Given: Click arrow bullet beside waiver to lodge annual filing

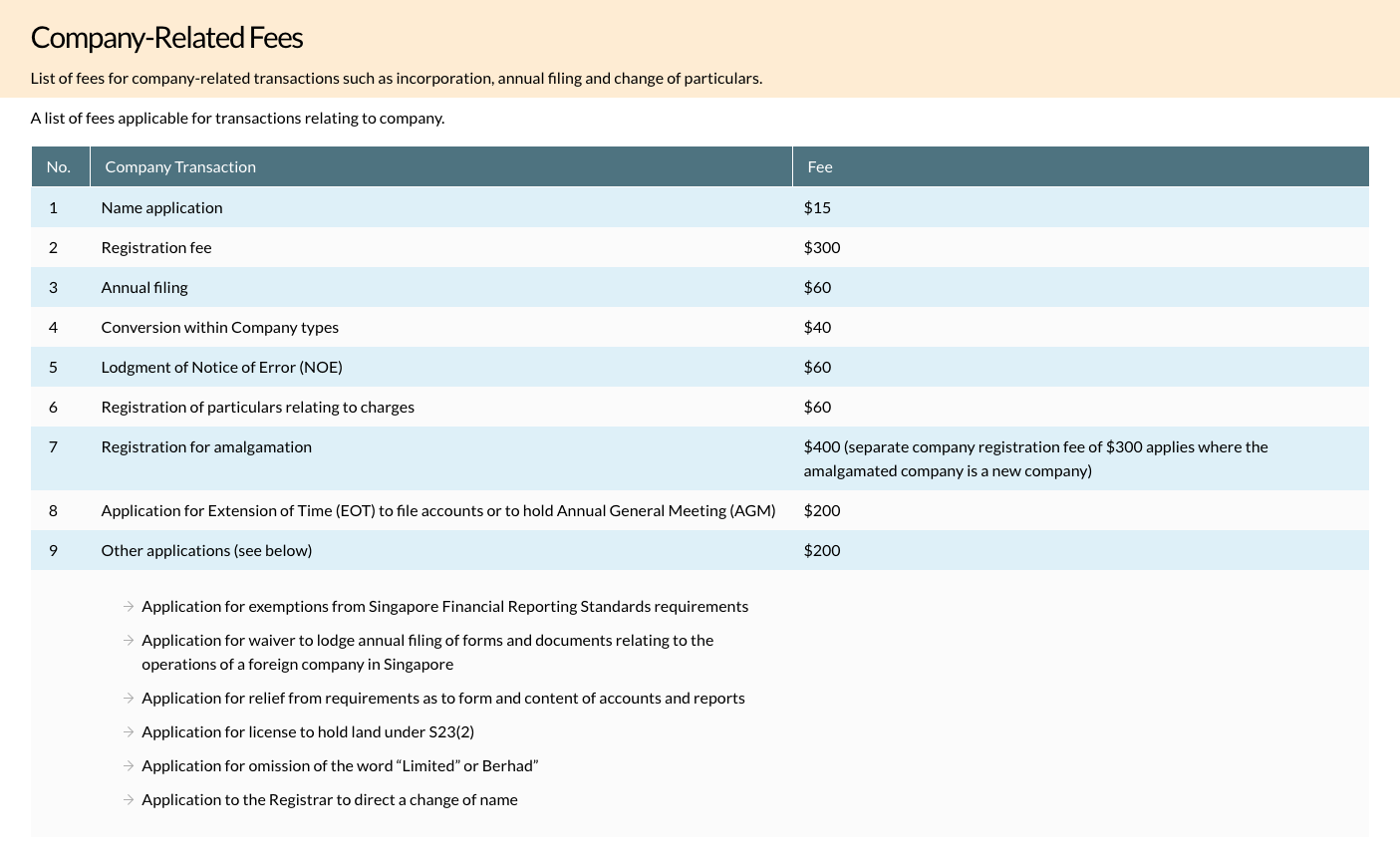Looking at the screenshot, I should (x=129, y=641).
